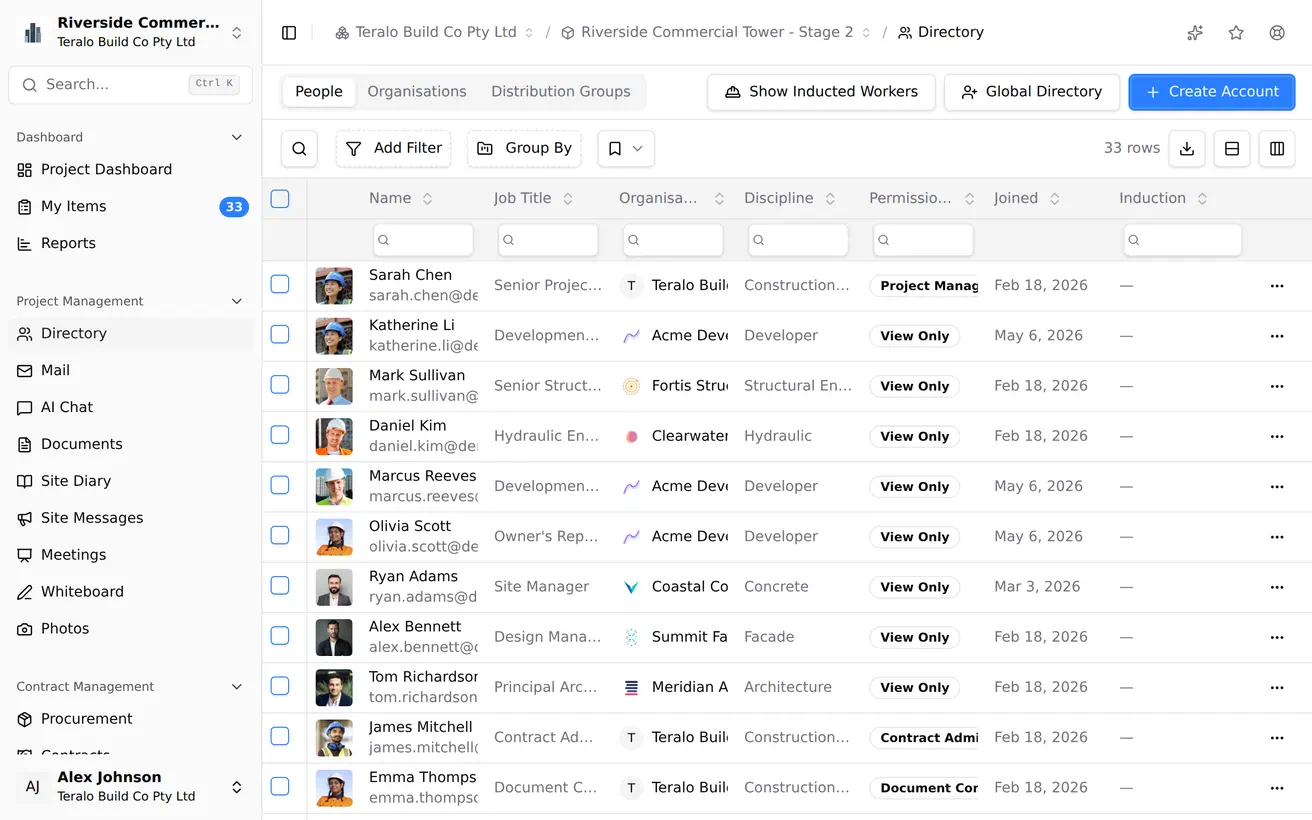Open the project switcher at sidebar top
1312x820 pixels.
(130, 33)
